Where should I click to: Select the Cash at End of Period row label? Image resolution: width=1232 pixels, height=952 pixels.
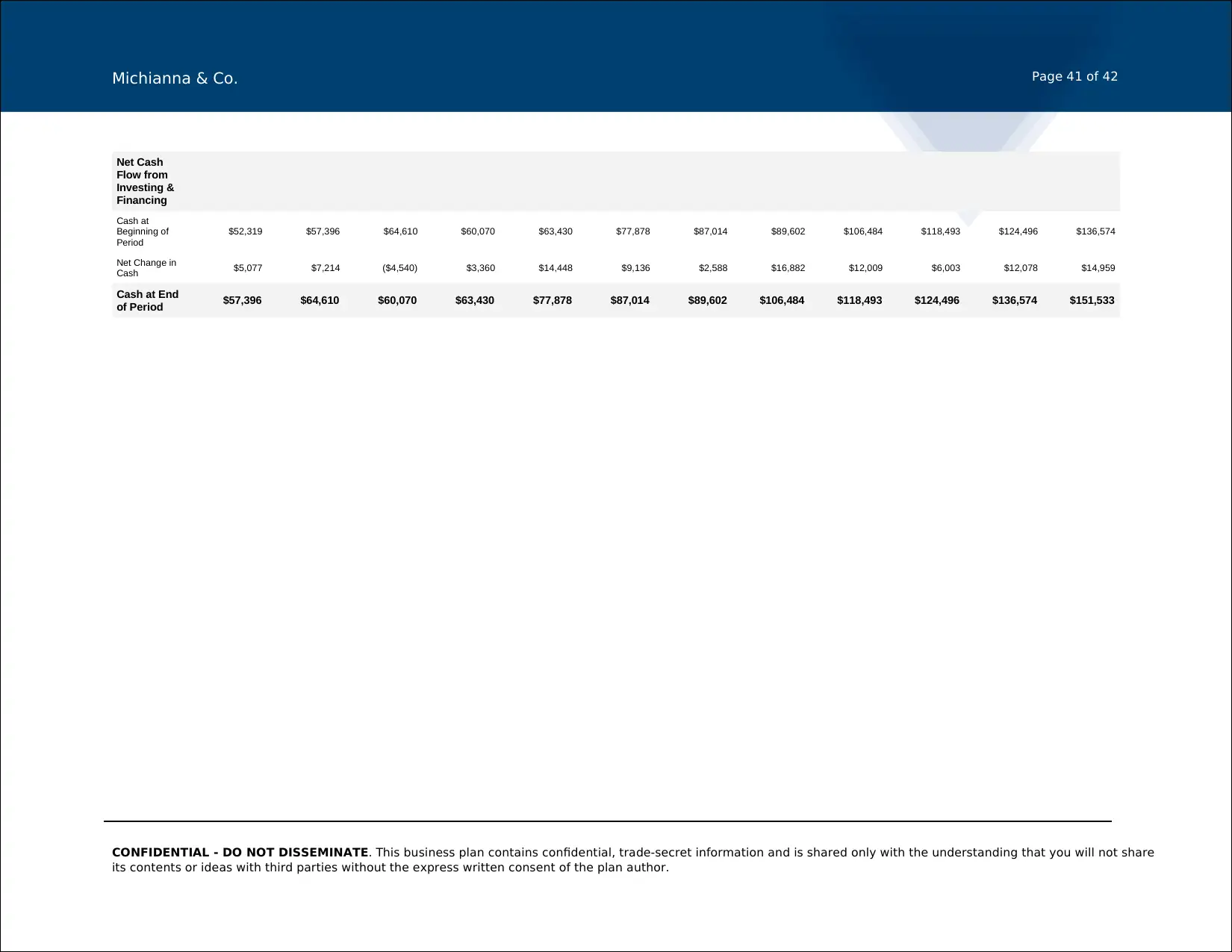tap(148, 301)
